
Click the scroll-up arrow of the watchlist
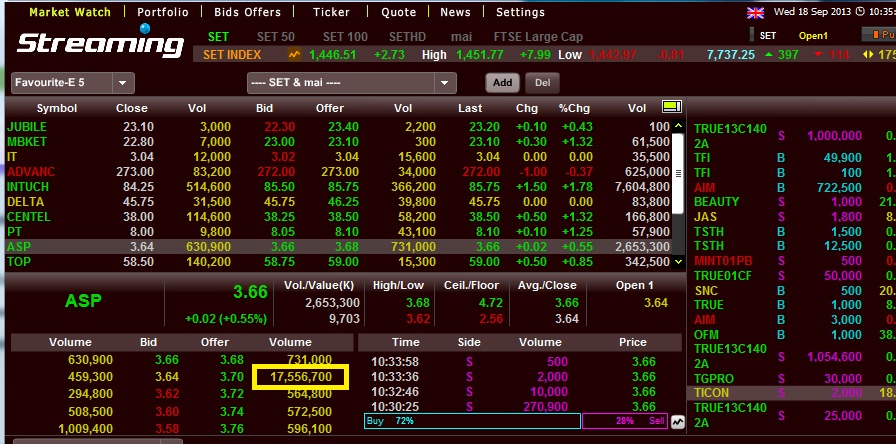pos(678,126)
